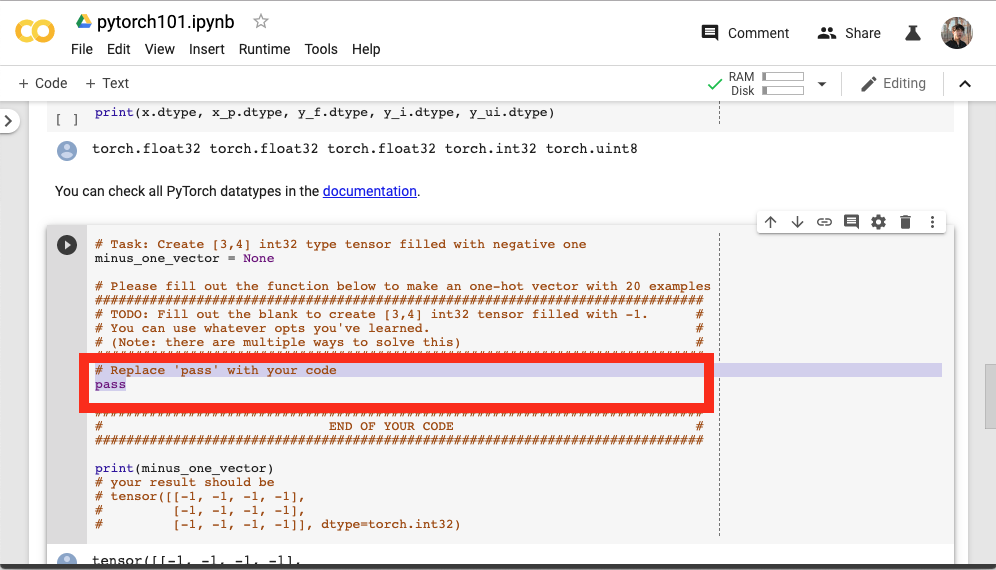Click the Colab logo icon
The width and height of the screenshot is (996, 570).
(35, 33)
